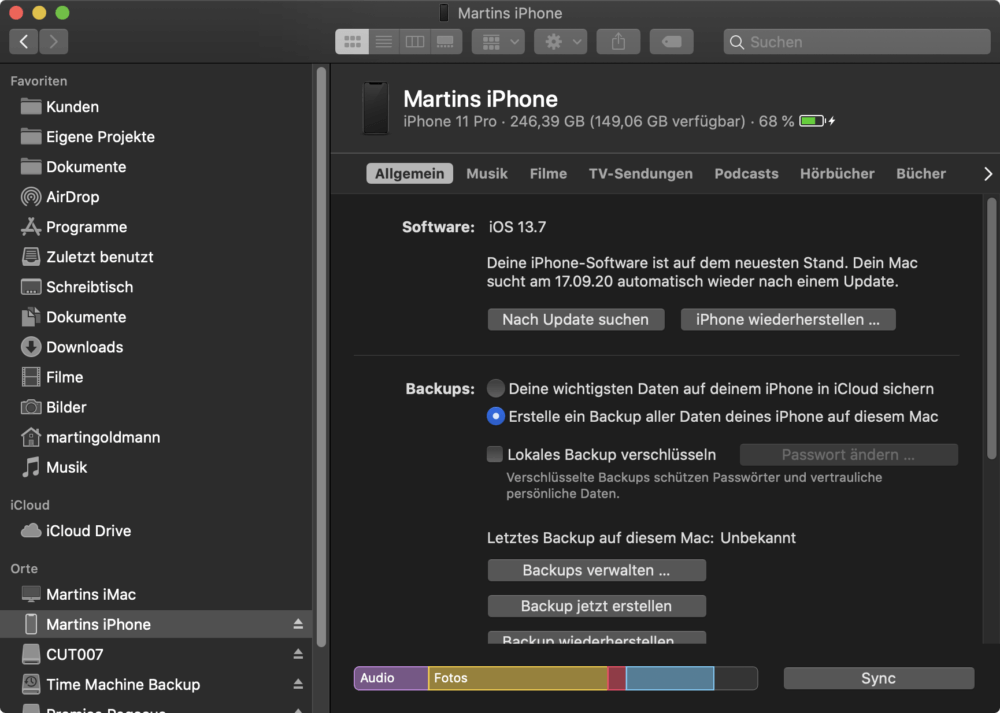Eject the CUT007 volume
This screenshot has width=1000, height=713.
click(x=298, y=654)
